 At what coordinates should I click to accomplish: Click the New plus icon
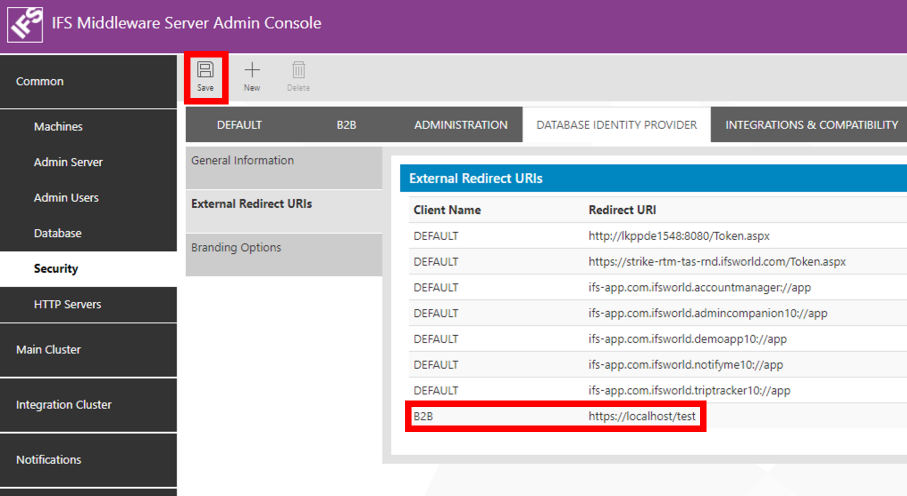[x=252, y=70]
